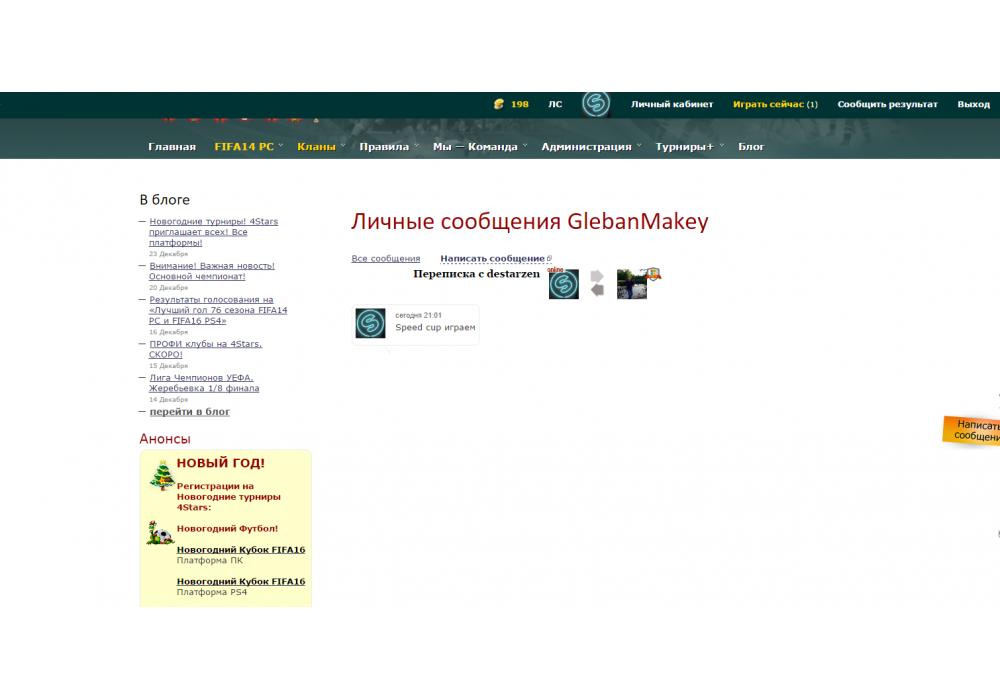
Task: Click Выход to log out
Action: (973, 104)
